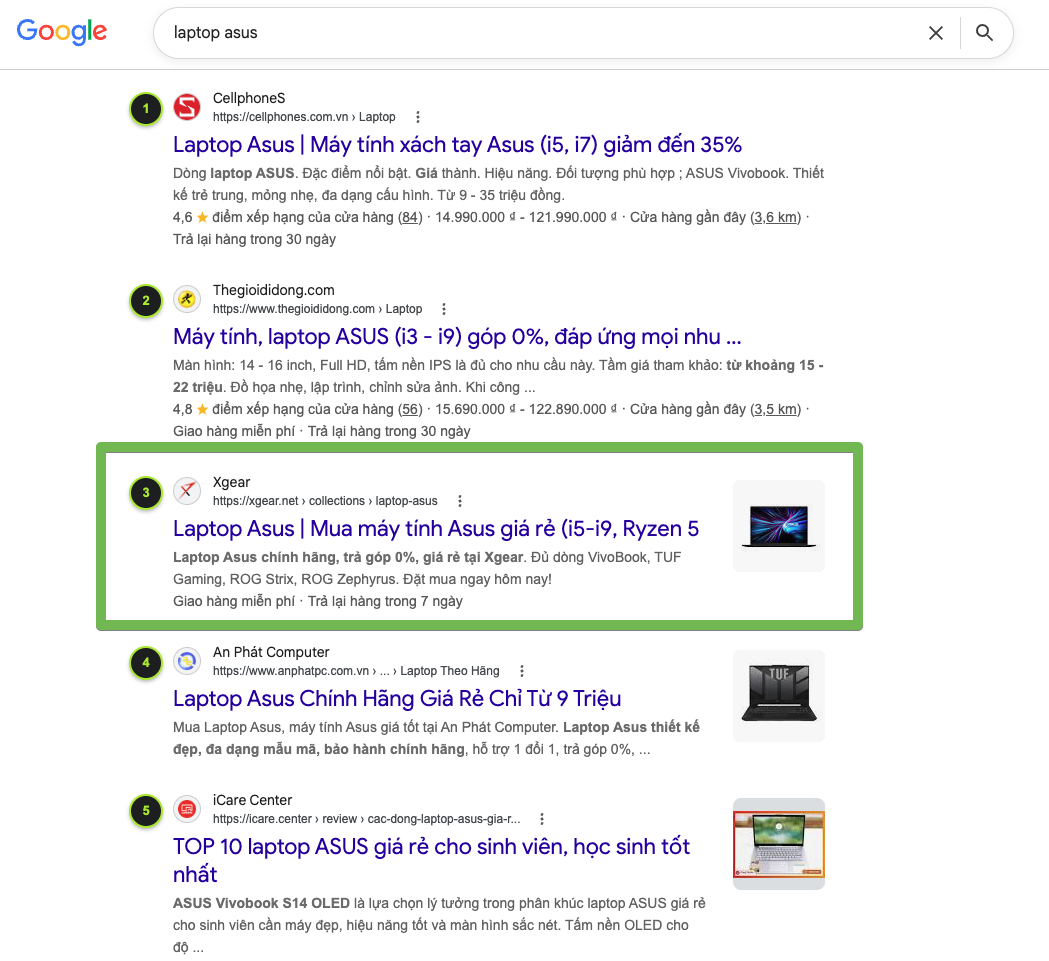This screenshot has width=1049, height=961.
Task: Open the three-dot menu for the CellphoneS result
Action: pos(418,117)
